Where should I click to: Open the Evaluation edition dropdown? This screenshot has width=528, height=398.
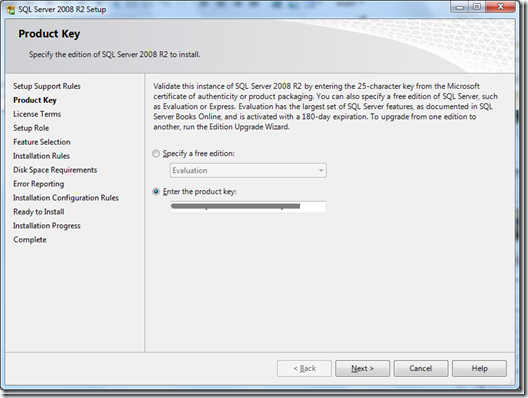tap(248, 170)
